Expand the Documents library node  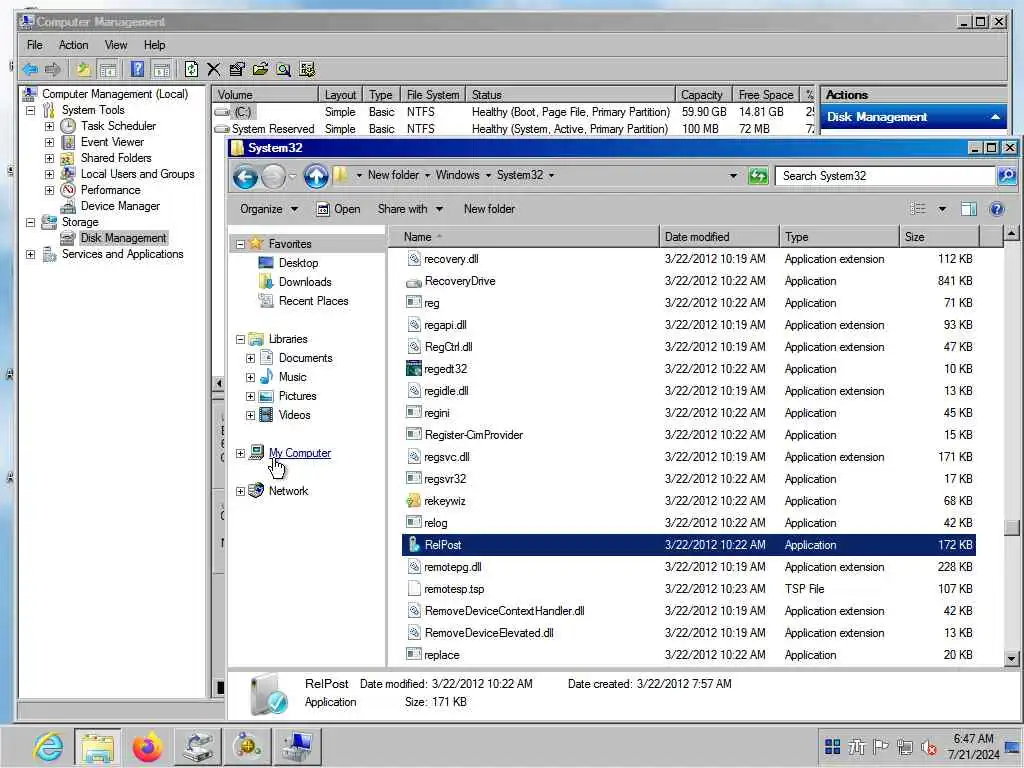[250, 359]
